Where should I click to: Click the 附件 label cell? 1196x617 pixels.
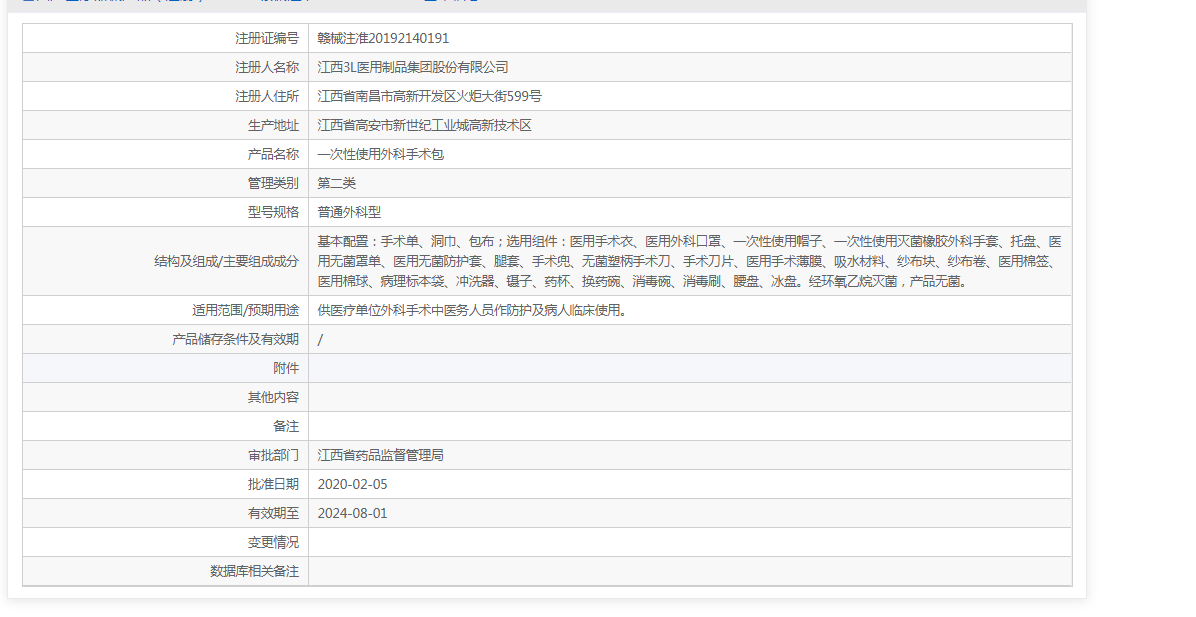[166, 368]
